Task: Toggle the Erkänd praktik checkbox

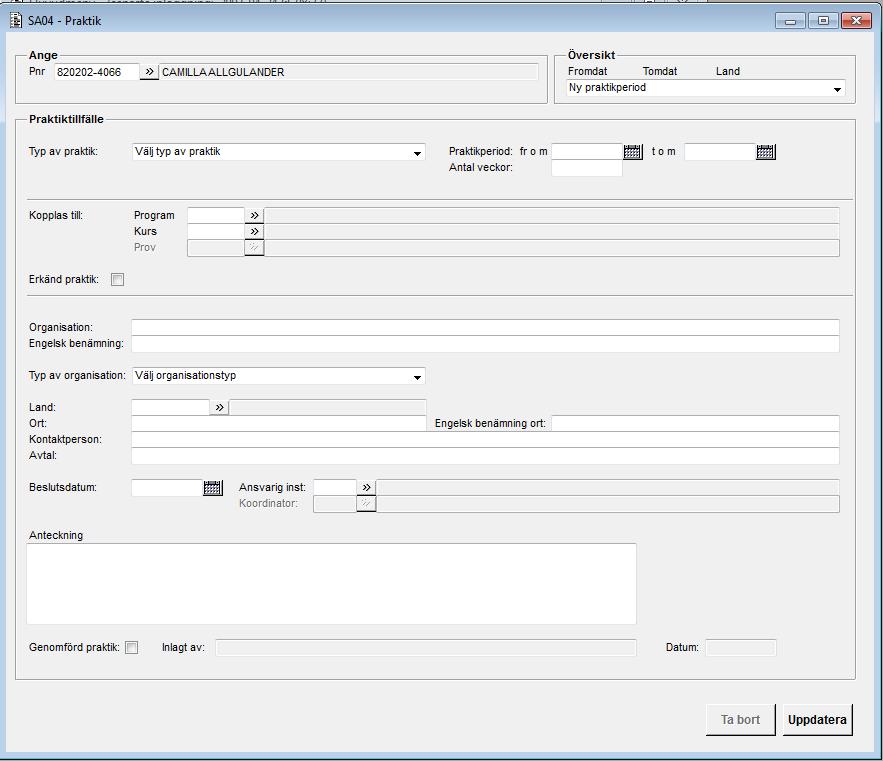Action: (x=117, y=279)
